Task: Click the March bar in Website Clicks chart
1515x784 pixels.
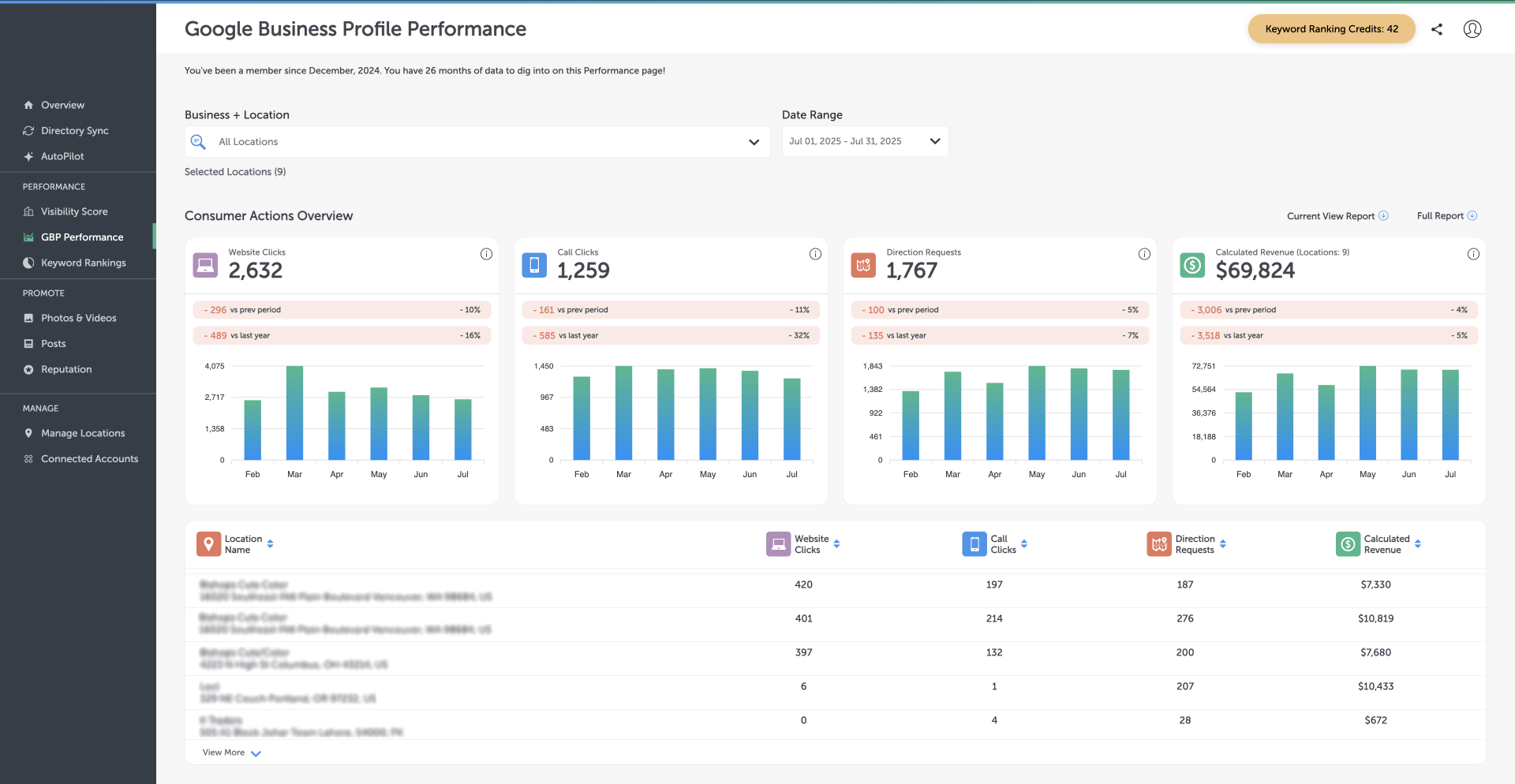Action: pos(294,413)
